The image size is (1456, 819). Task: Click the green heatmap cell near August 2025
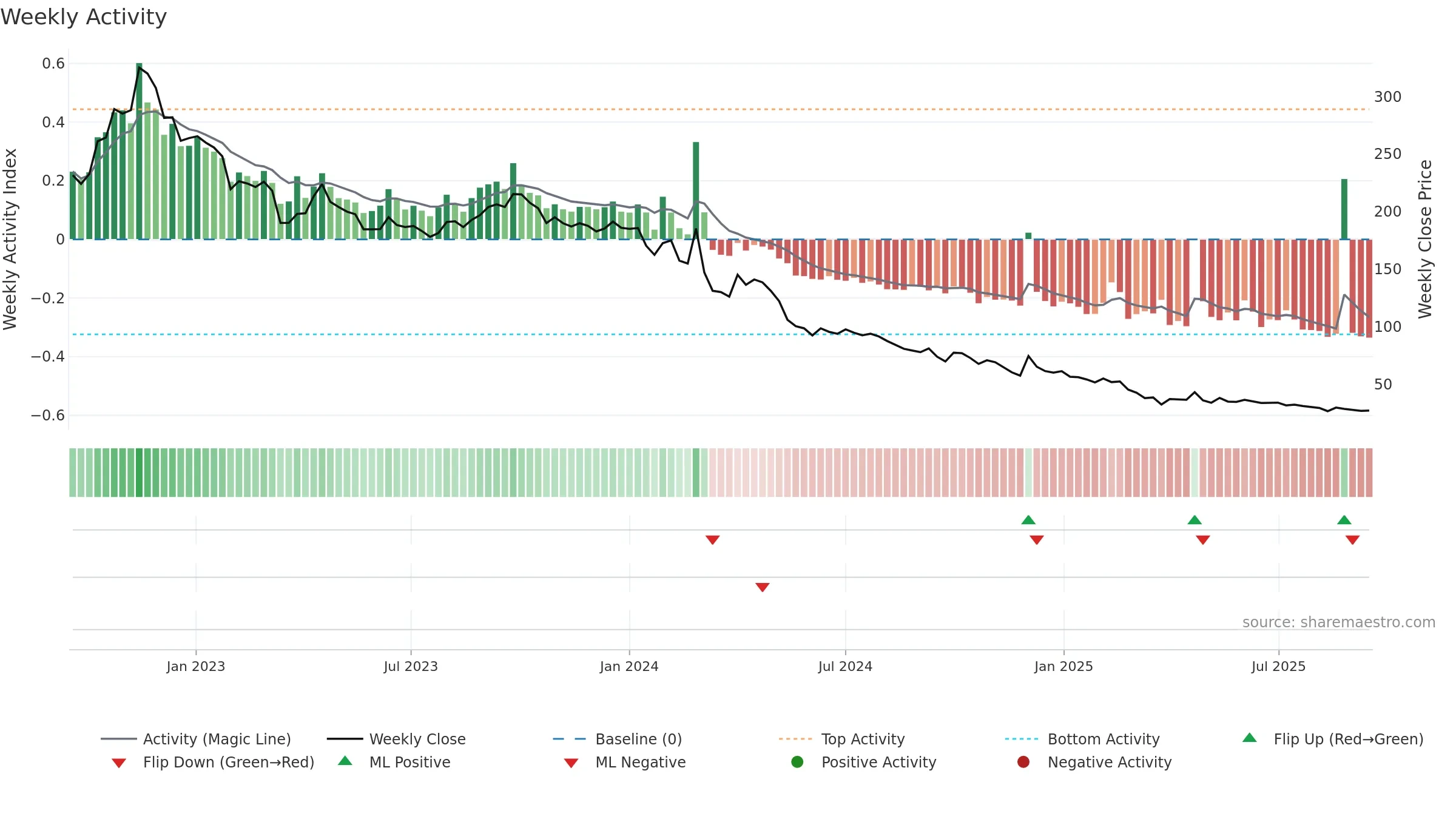click(x=1344, y=473)
